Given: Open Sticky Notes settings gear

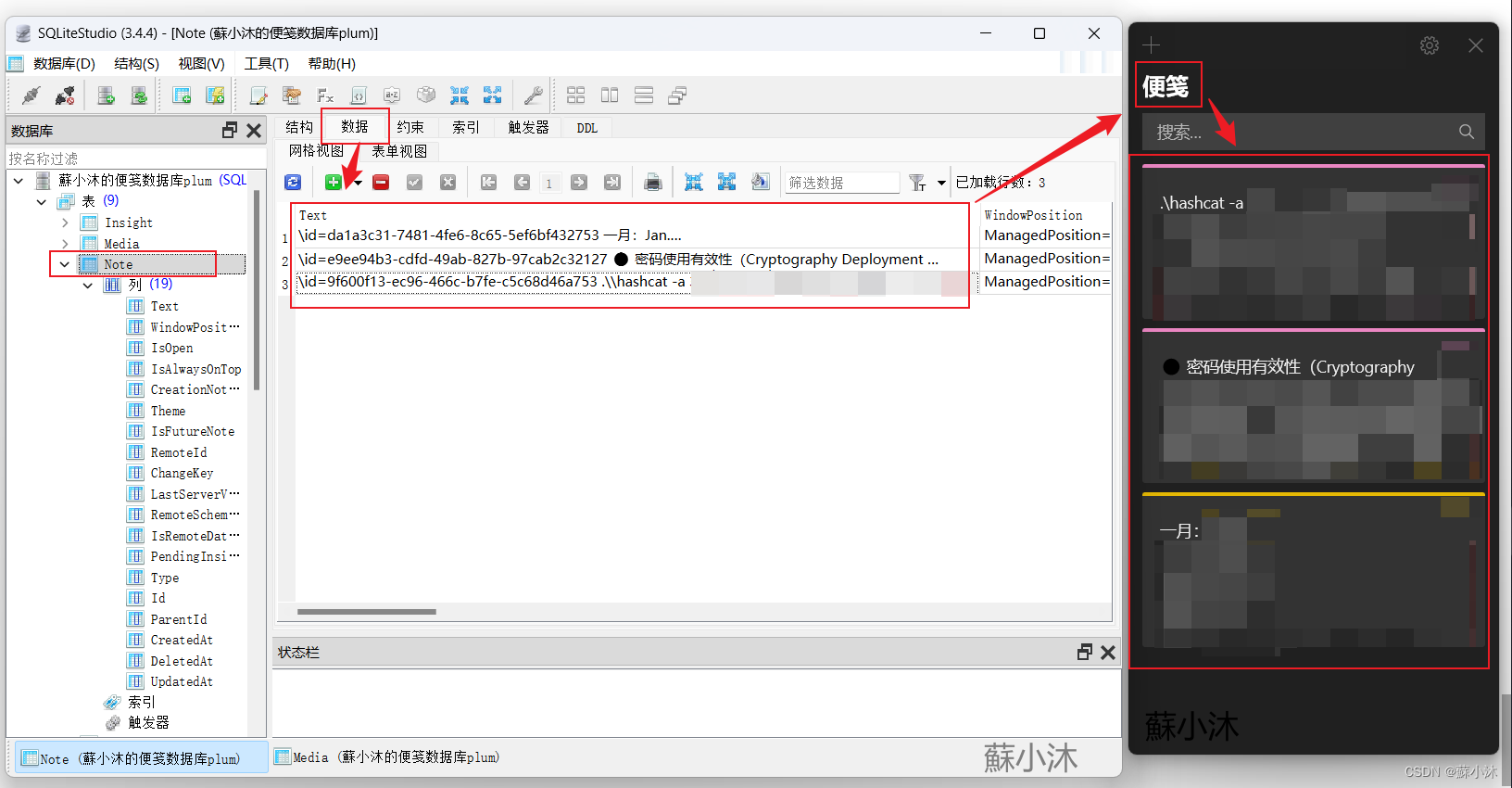Looking at the screenshot, I should tap(1430, 45).
